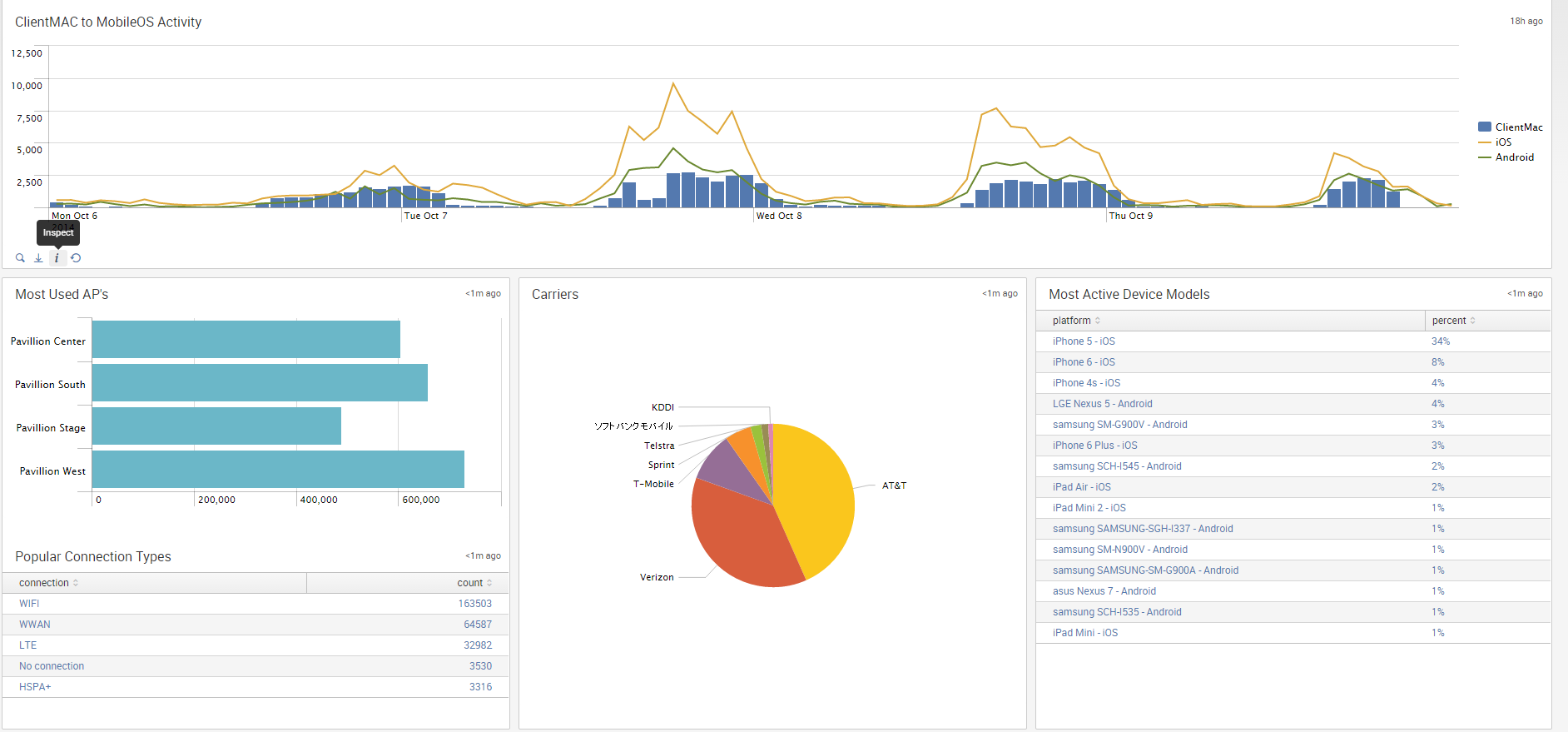The image size is (1568, 732).
Task: Click the platform column header
Action: click(x=1230, y=321)
